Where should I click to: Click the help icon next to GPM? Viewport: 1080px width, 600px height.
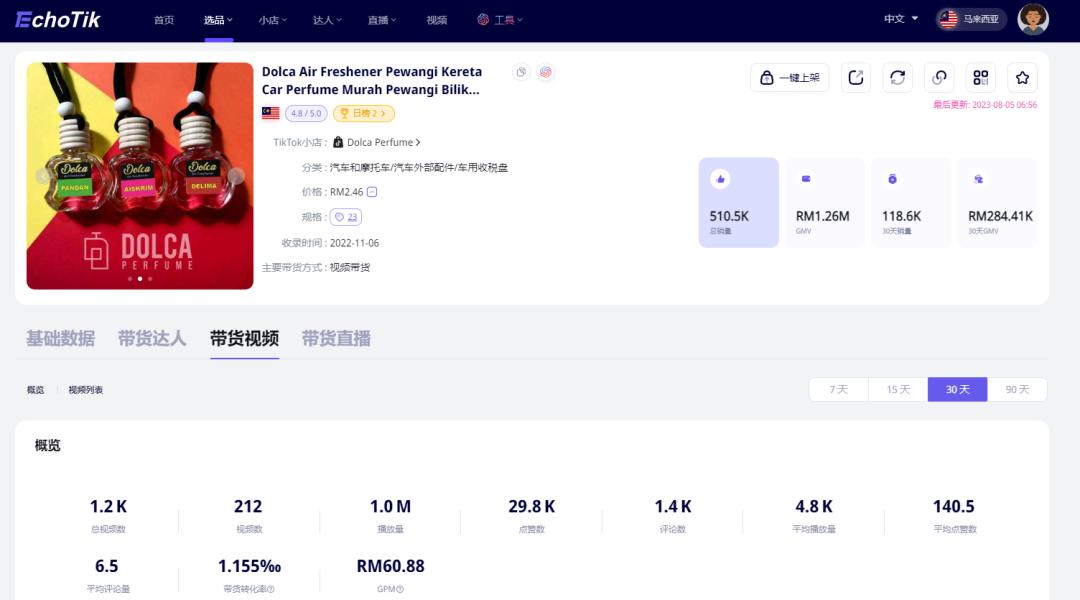point(400,589)
